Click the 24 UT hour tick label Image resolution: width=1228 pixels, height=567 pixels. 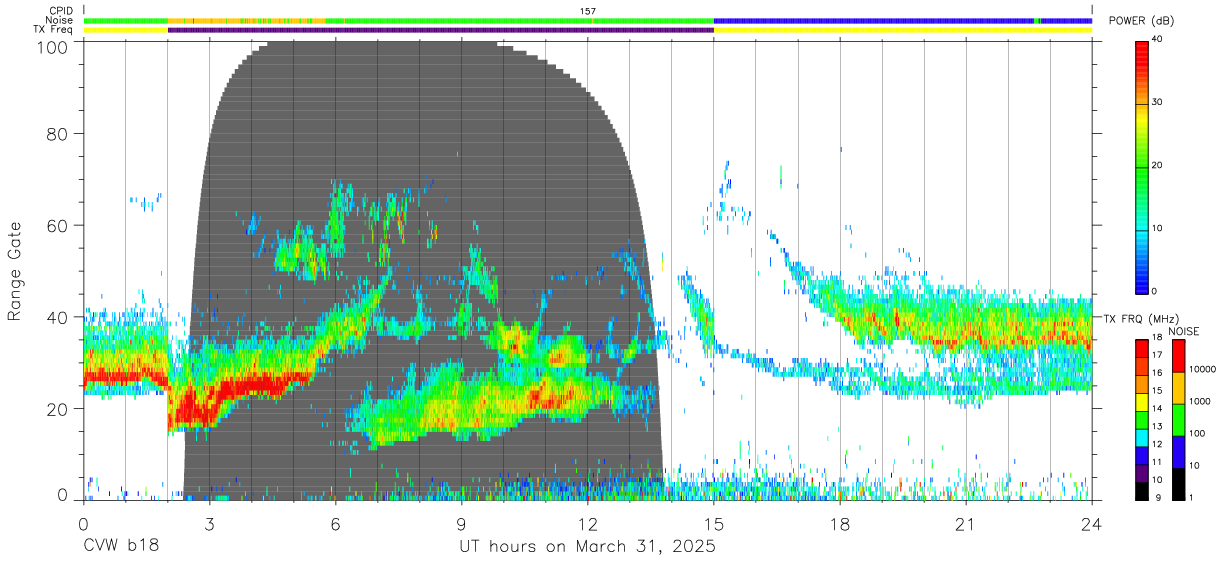coord(1092,523)
